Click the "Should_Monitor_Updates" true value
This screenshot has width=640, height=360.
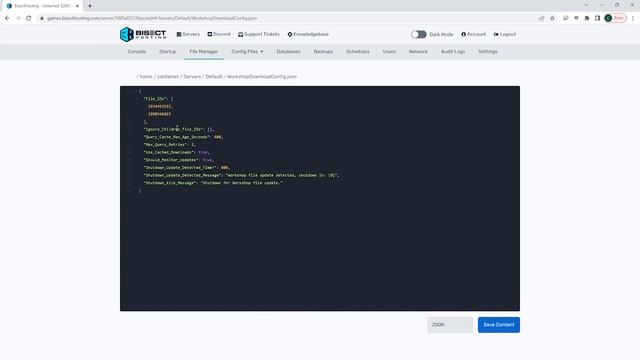pyautogui.click(x=207, y=160)
